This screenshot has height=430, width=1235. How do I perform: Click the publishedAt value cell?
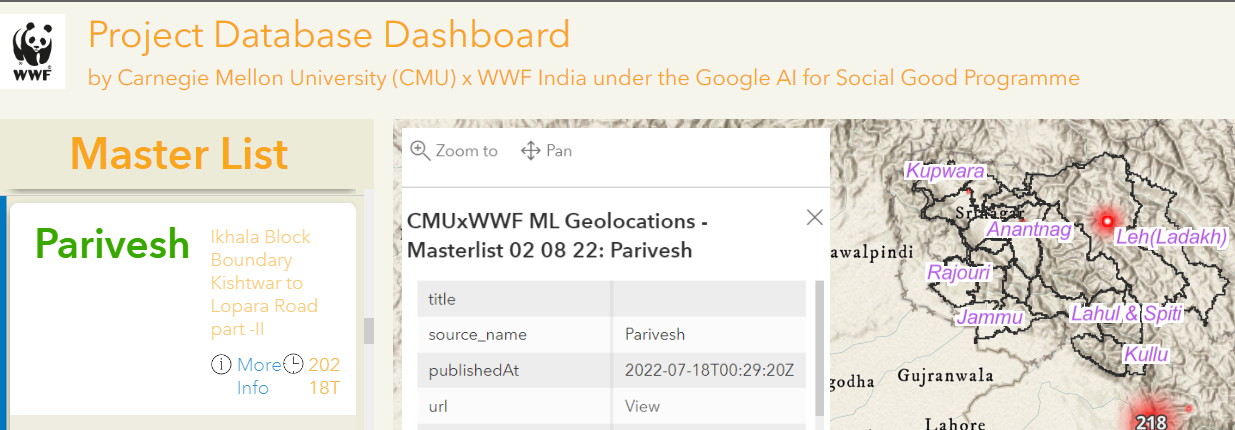pyautogui.click(x=709, y=370)
